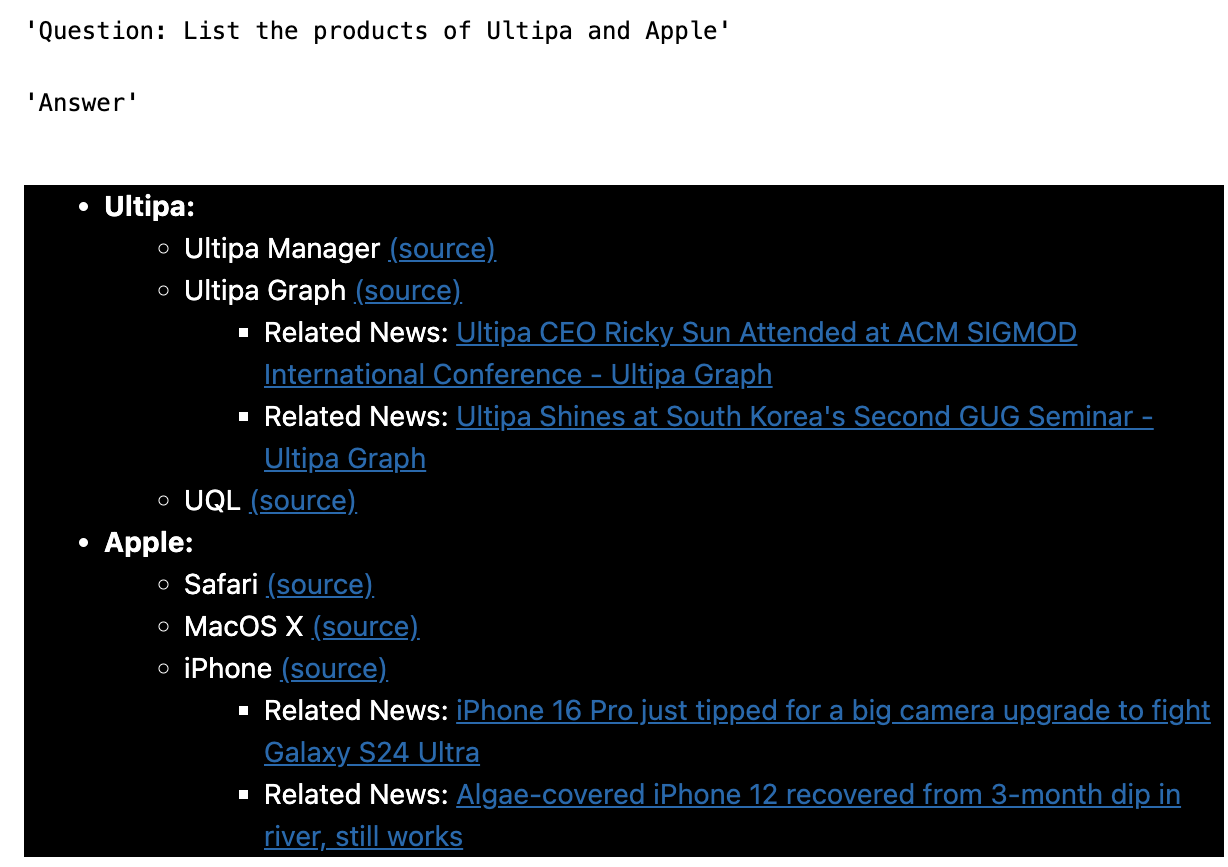Click the UQL source link
The height and width of the screenshot is (867, 1228).
302,501
